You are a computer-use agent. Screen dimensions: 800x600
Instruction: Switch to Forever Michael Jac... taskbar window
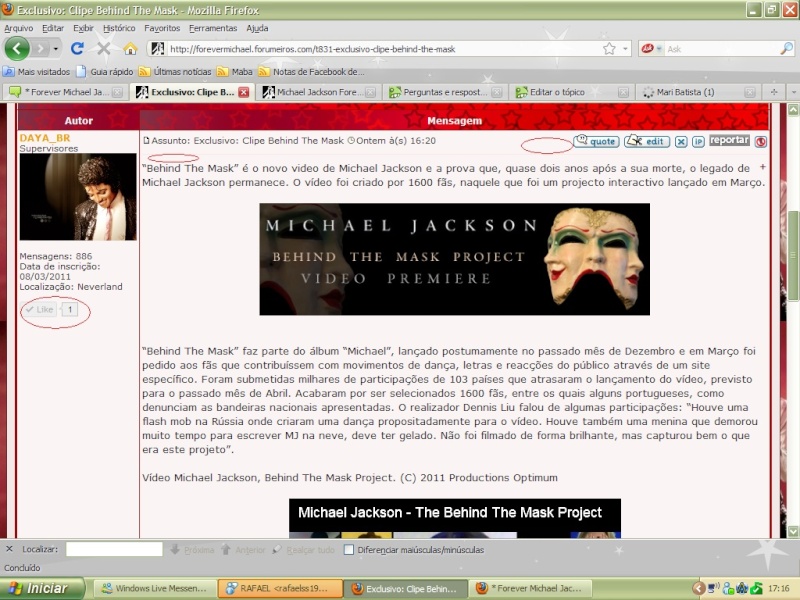pos(531,588)
